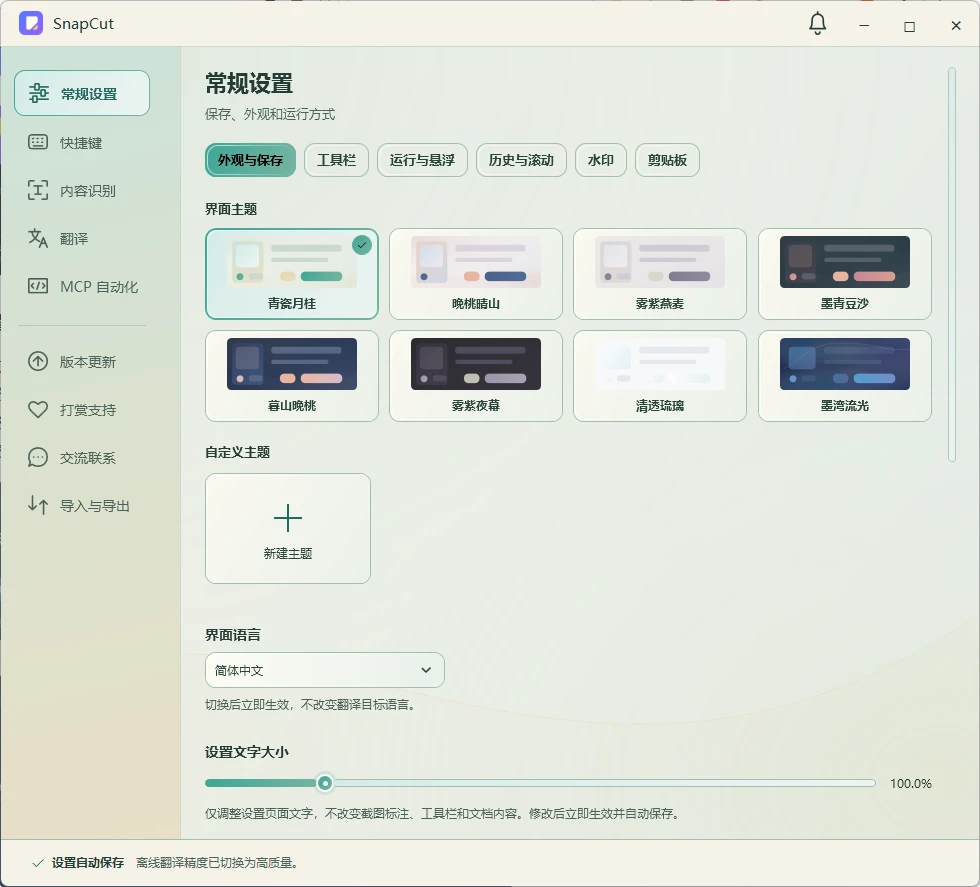Click the checkmark icon beside 设置自动保存
The width and height of the screenshot is (980, 887).
[x=38, y=863]
